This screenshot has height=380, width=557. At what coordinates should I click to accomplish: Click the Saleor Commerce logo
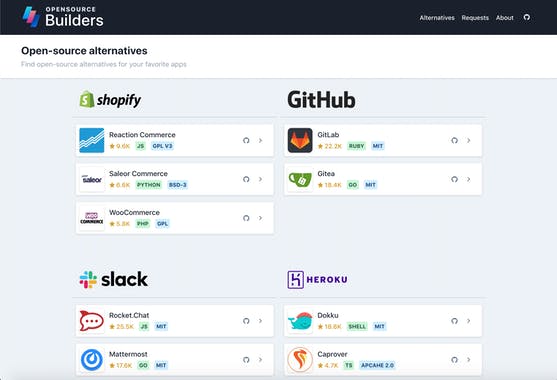pyautogui.click(x=92, y=179)
